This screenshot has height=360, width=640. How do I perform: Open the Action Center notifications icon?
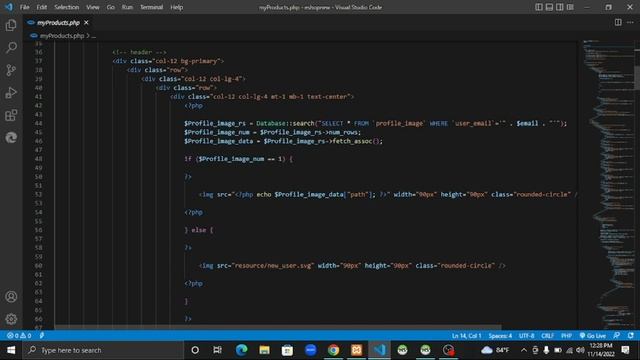point(626,350)
